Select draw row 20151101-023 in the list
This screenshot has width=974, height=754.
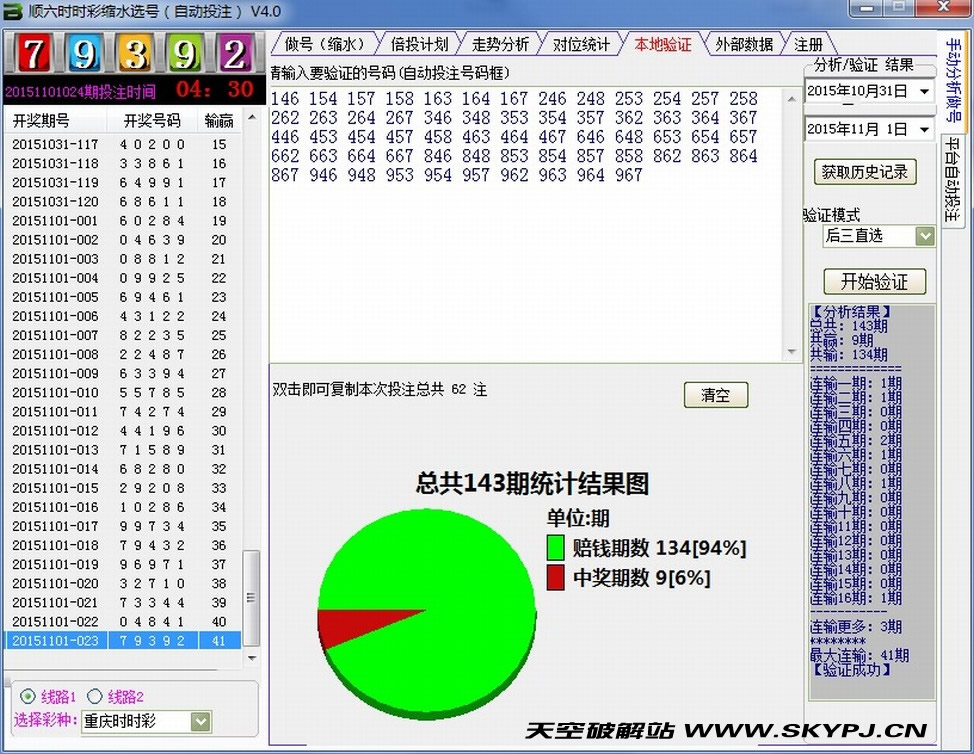(x=124, y=641)
